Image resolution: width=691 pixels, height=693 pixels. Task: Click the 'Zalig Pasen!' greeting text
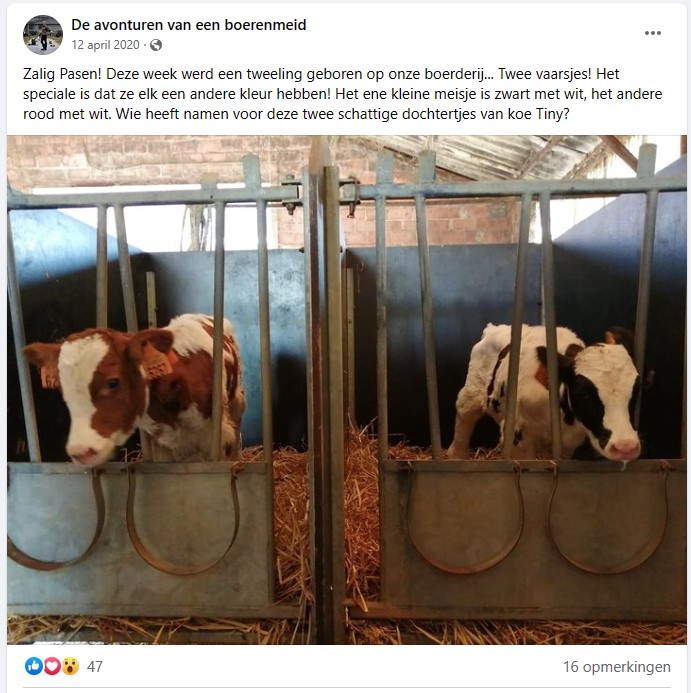62,74
